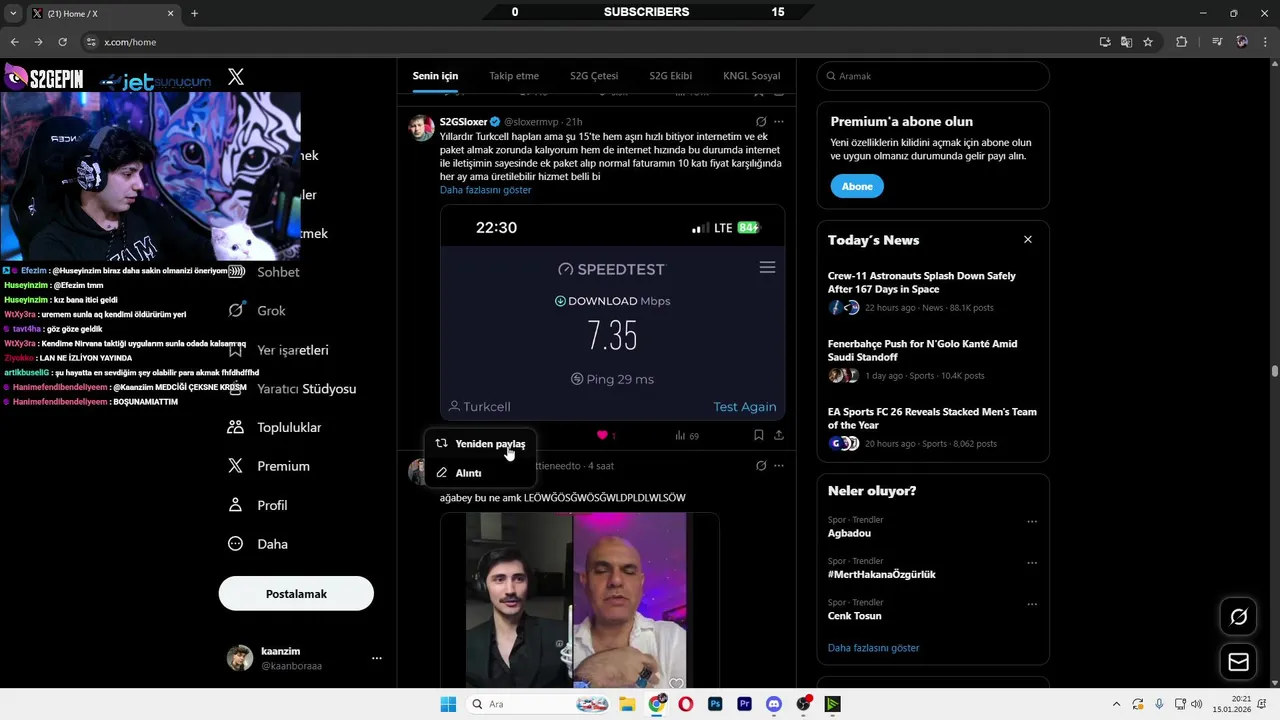Open more options on '4 saat' post

(779, 466)
